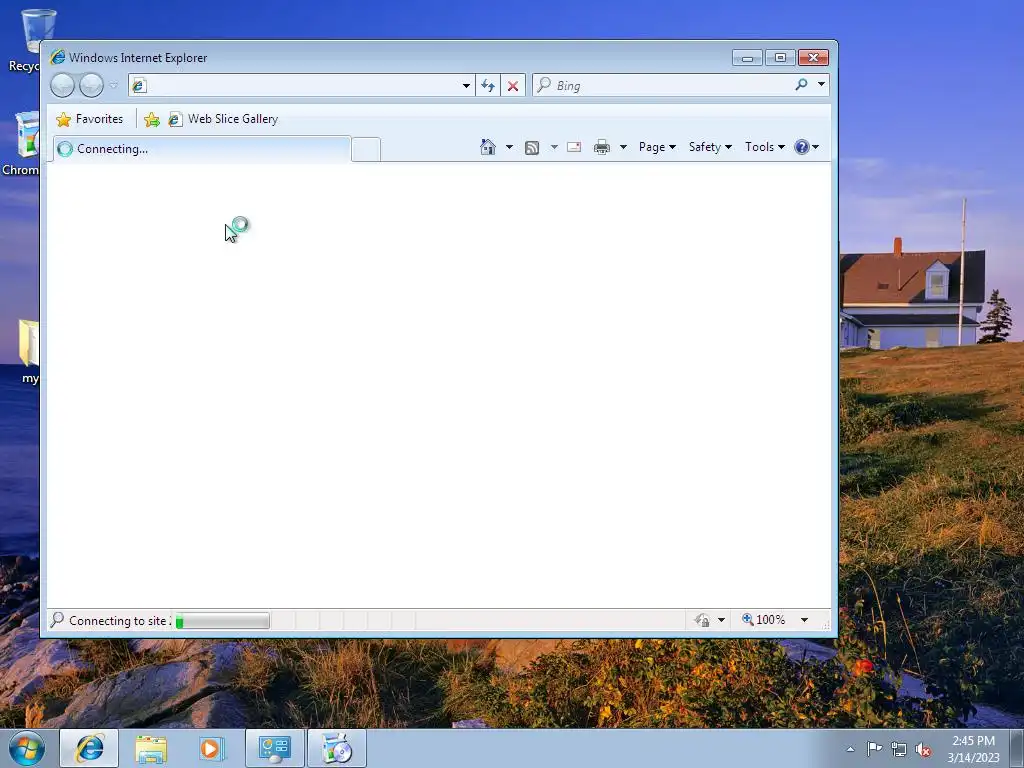Click Add to Favorites Bar icon
The height and width of the screenshot is (768, 1024).
coord(152,119)
